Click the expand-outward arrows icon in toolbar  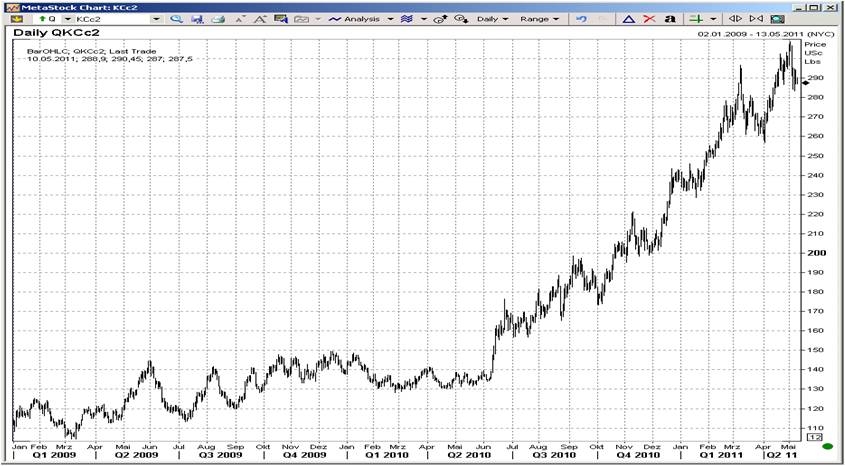click(x=735, y=19)
